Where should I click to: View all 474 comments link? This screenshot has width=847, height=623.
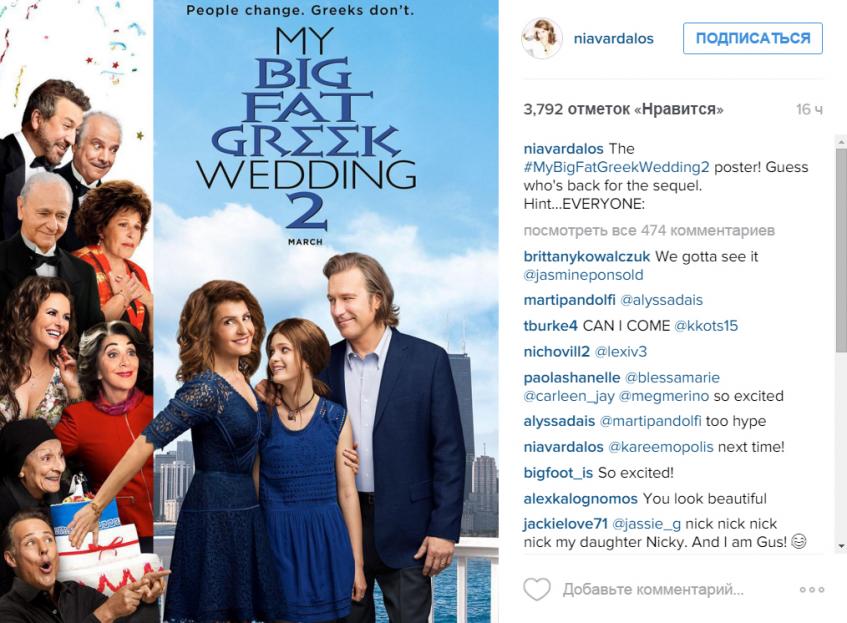coord(649,231)
